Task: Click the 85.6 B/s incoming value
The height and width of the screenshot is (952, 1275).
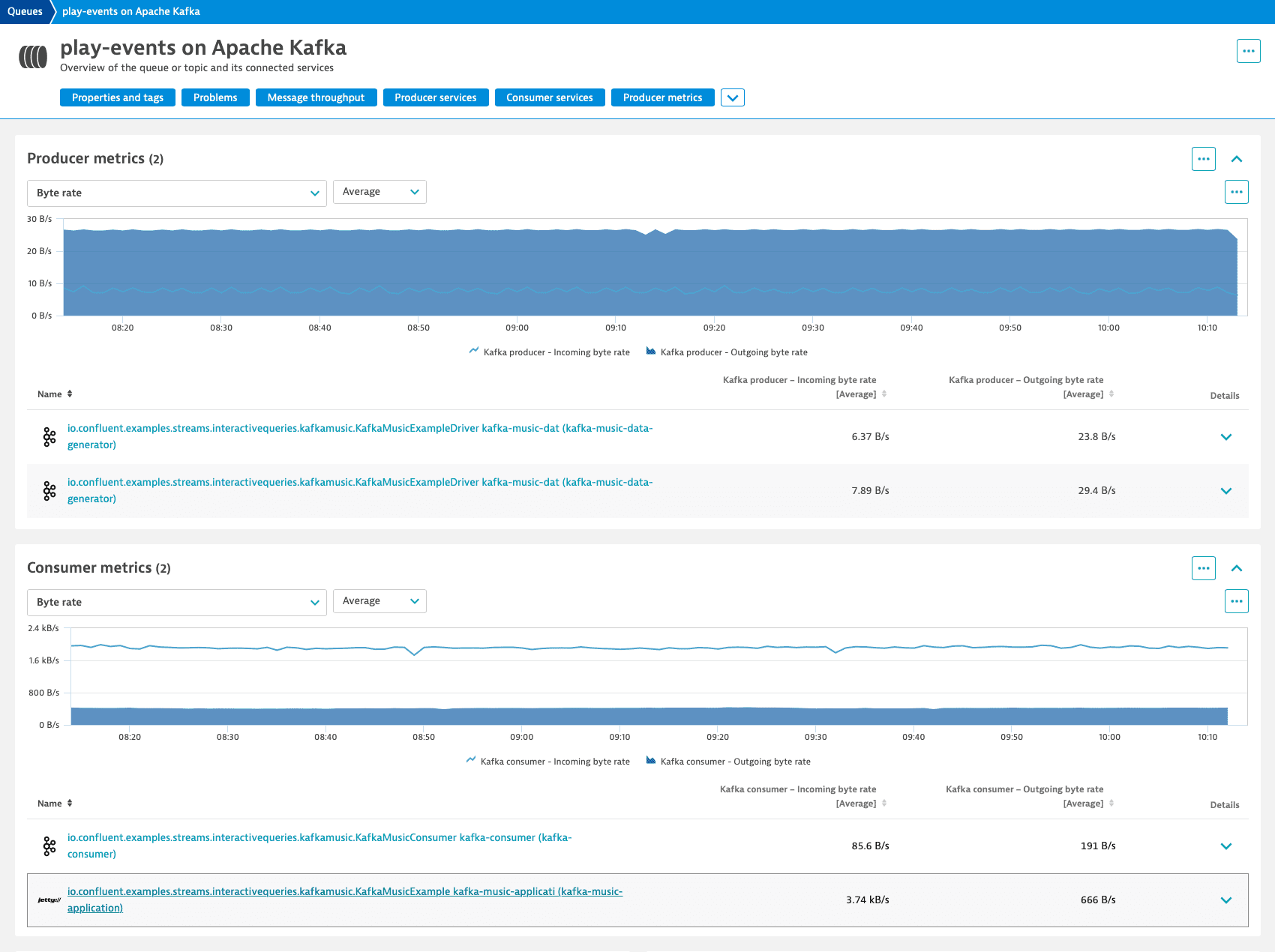Action: pos(870,846)
